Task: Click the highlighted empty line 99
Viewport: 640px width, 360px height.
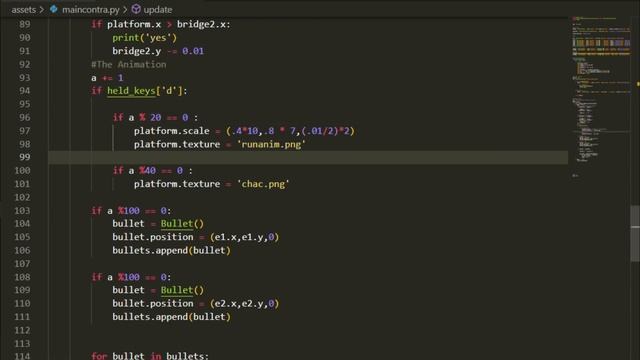Action: click(308, 158)
